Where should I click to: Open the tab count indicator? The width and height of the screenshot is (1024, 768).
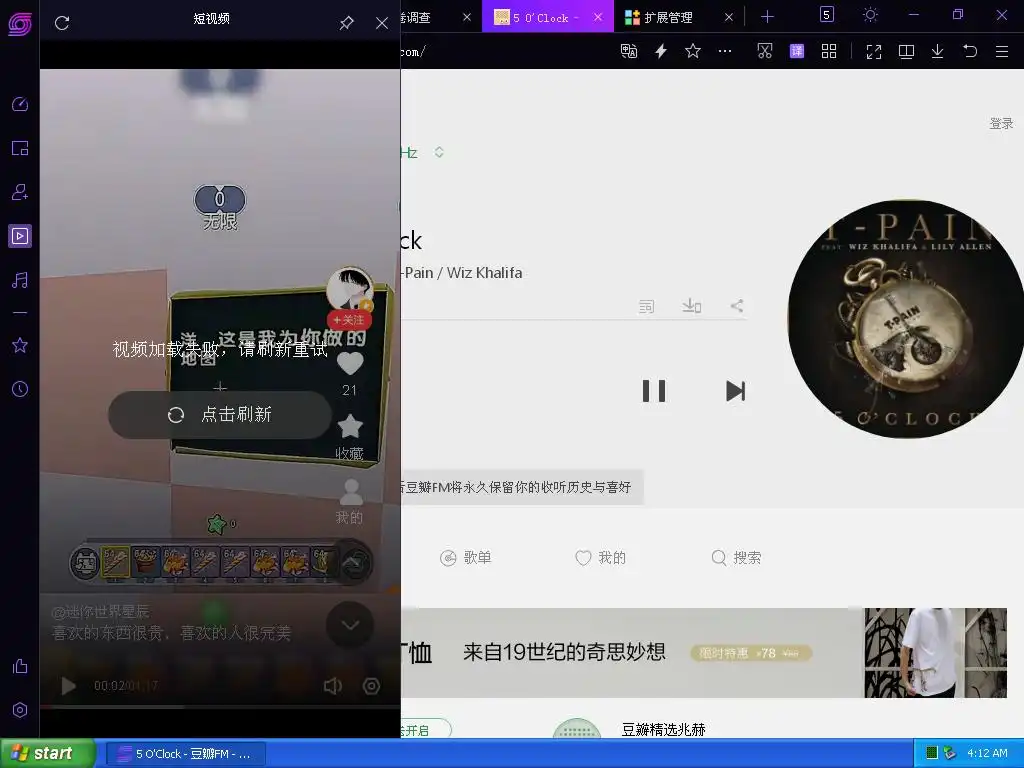pyautogui.click(x=827, y=14)
